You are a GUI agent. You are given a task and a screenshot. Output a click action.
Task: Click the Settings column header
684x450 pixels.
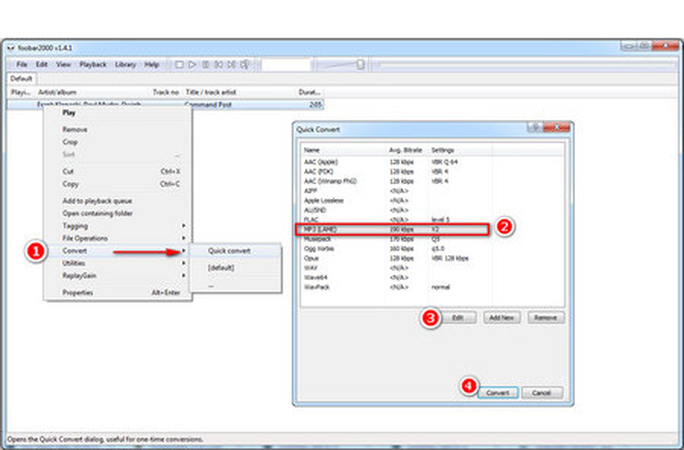[461, 150]
